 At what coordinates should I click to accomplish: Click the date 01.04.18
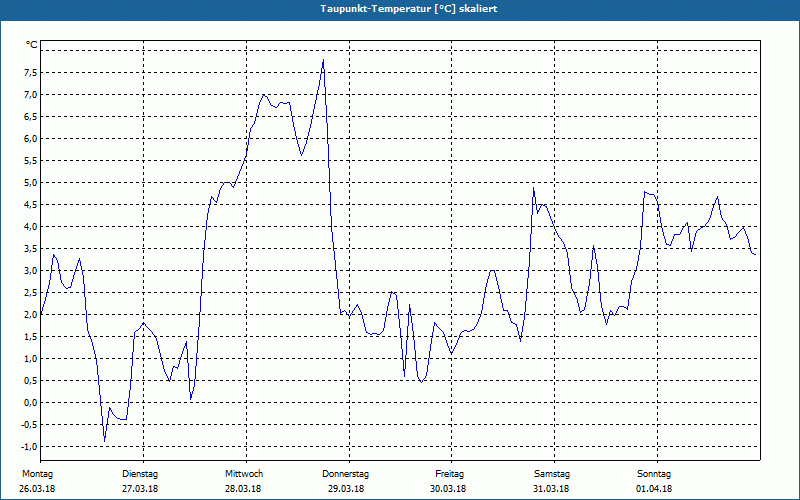pos(654,488)
